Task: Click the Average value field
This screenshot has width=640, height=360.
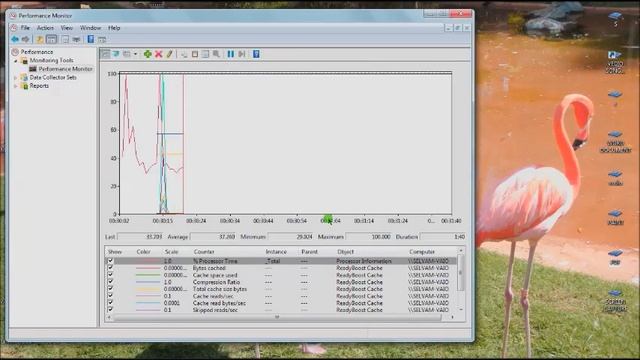Action: tap(213, 237)
